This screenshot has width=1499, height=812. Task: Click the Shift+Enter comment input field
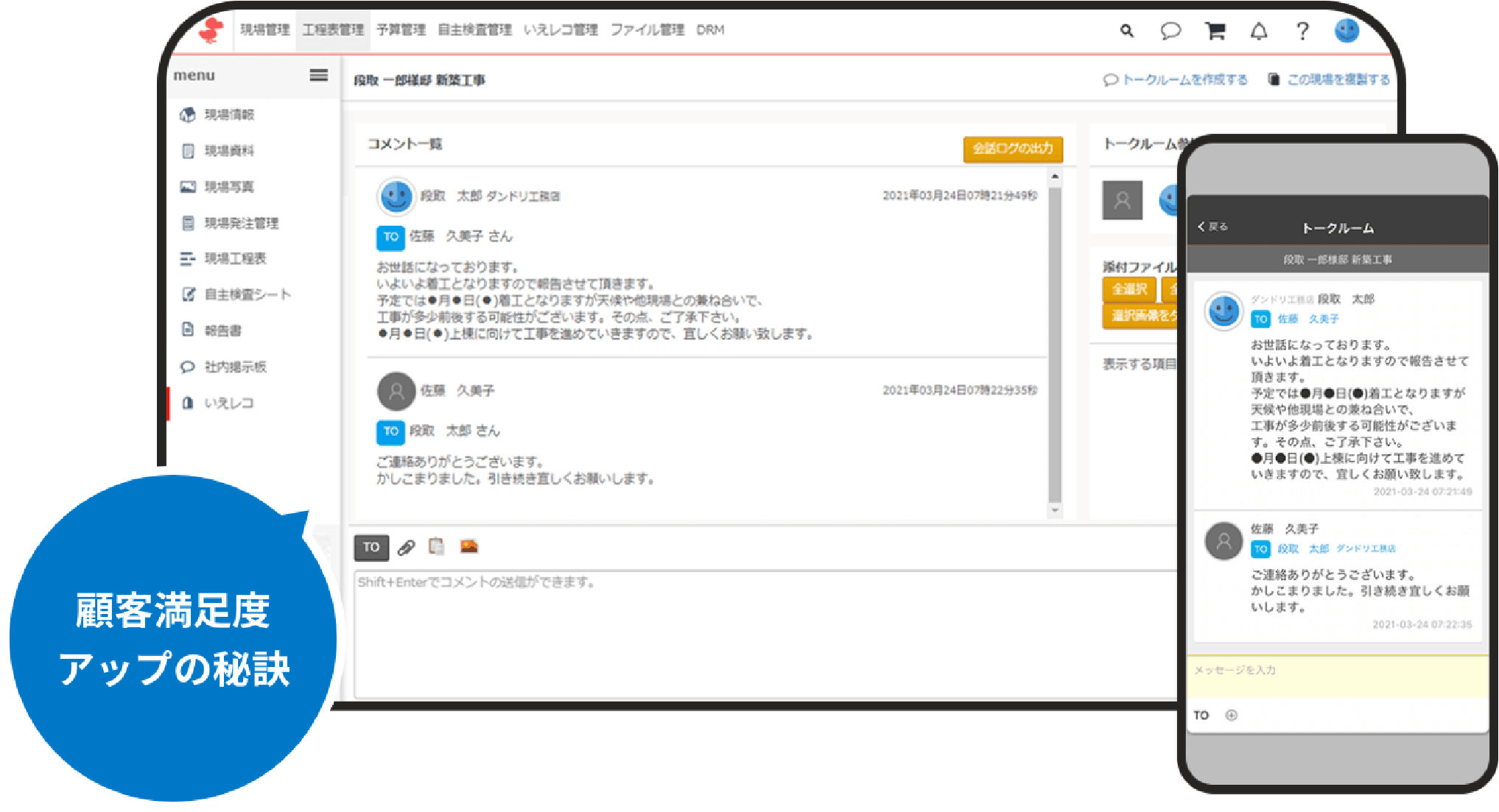pos(766,633)
